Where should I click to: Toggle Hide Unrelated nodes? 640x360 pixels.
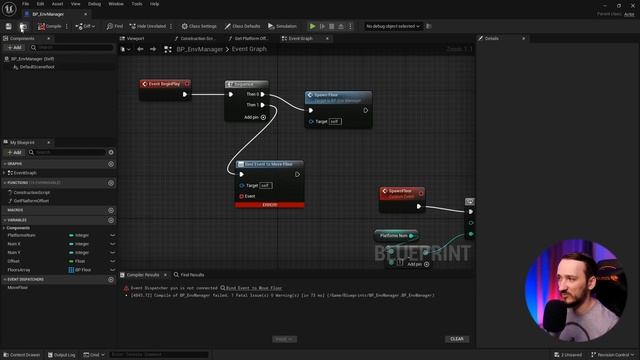[x=148, y=26]
